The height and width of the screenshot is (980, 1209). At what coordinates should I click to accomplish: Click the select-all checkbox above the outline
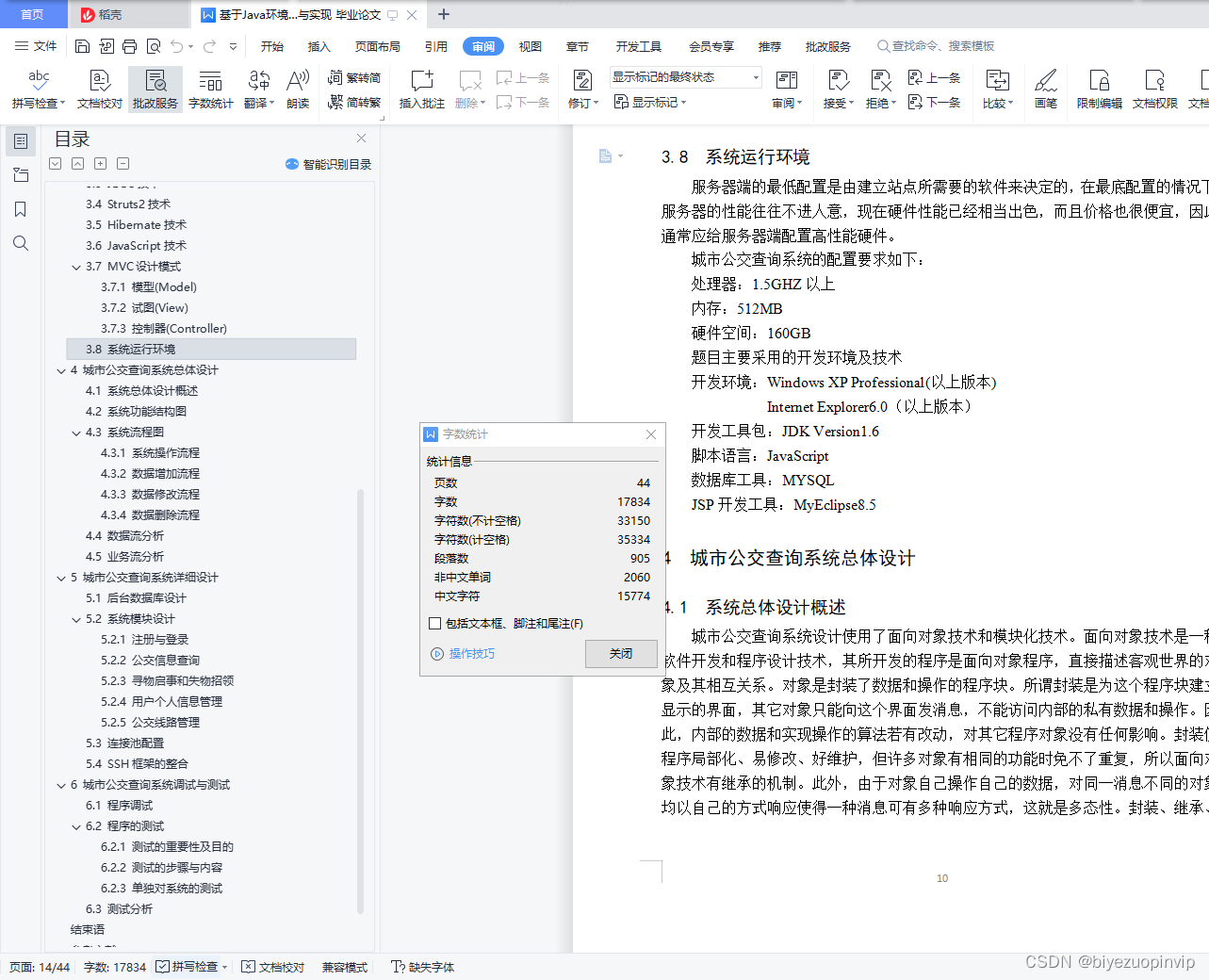click(54, 163)
